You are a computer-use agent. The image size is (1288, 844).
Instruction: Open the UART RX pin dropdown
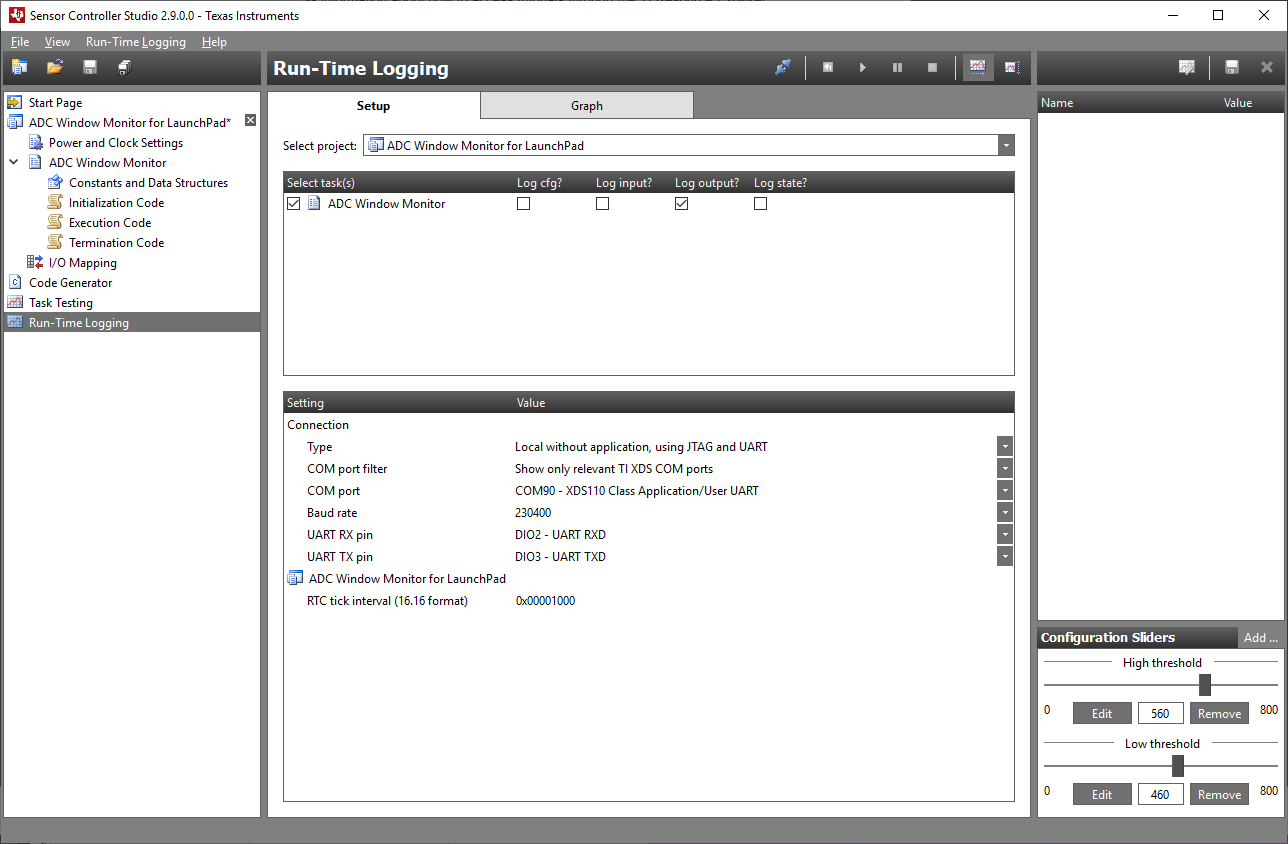point(1005,534)
